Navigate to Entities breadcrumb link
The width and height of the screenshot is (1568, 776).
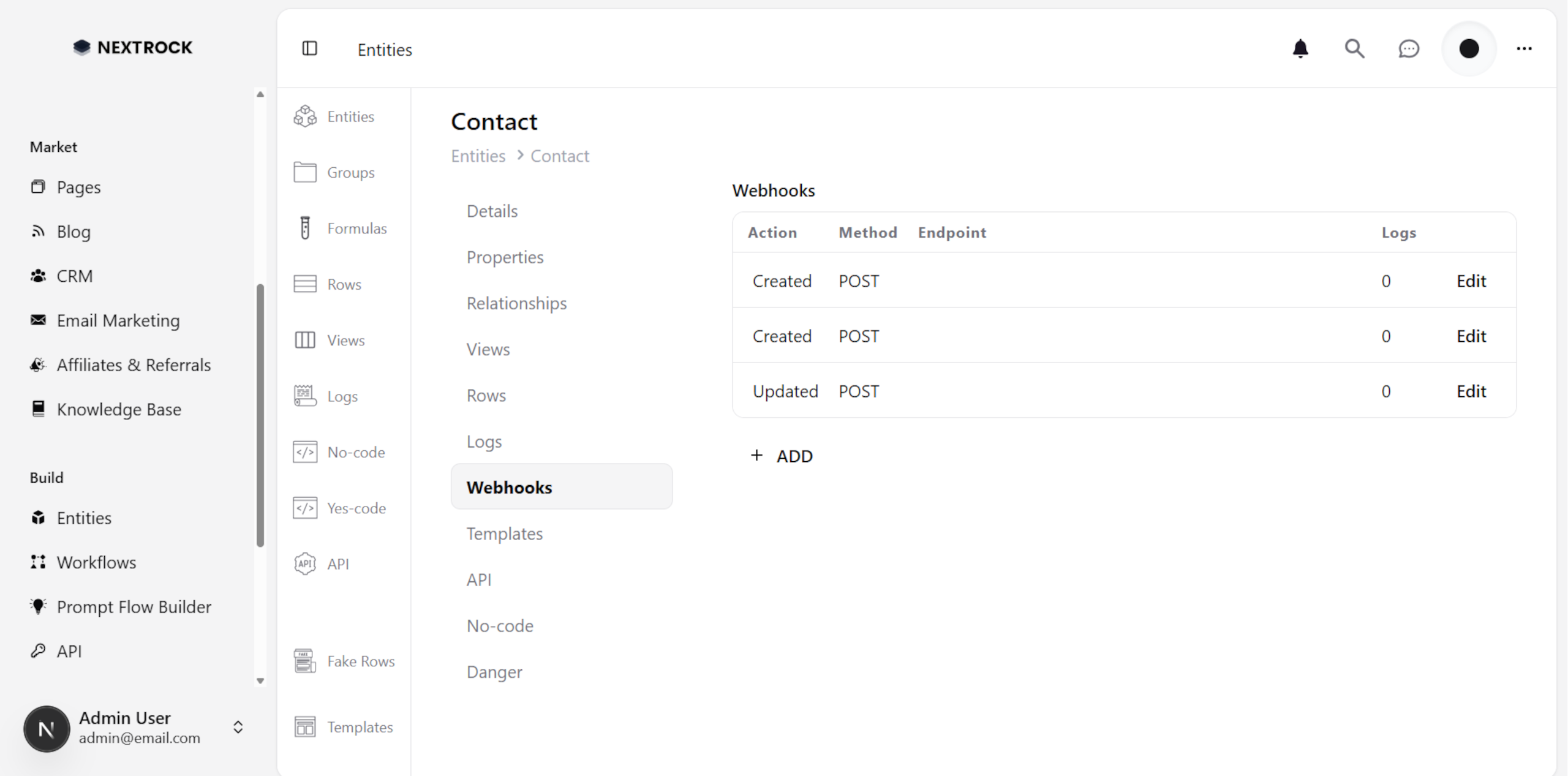pyautogui.click(x=478, y=156)
